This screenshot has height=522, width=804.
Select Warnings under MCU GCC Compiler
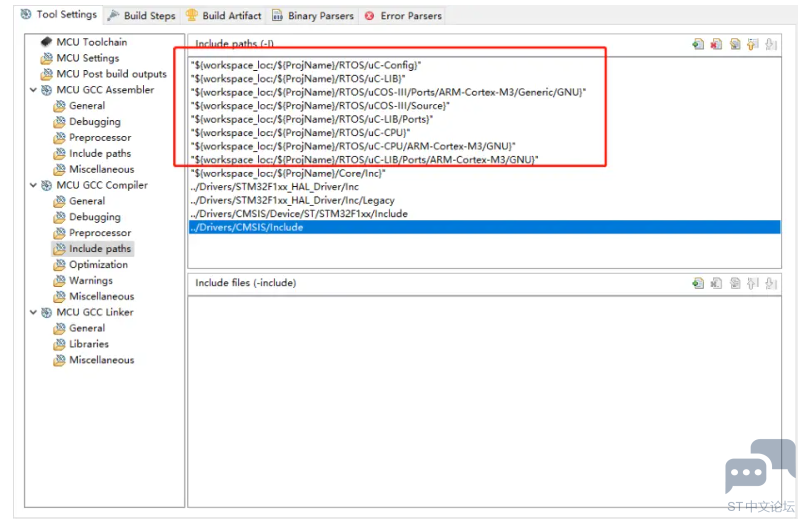point(90,281)
